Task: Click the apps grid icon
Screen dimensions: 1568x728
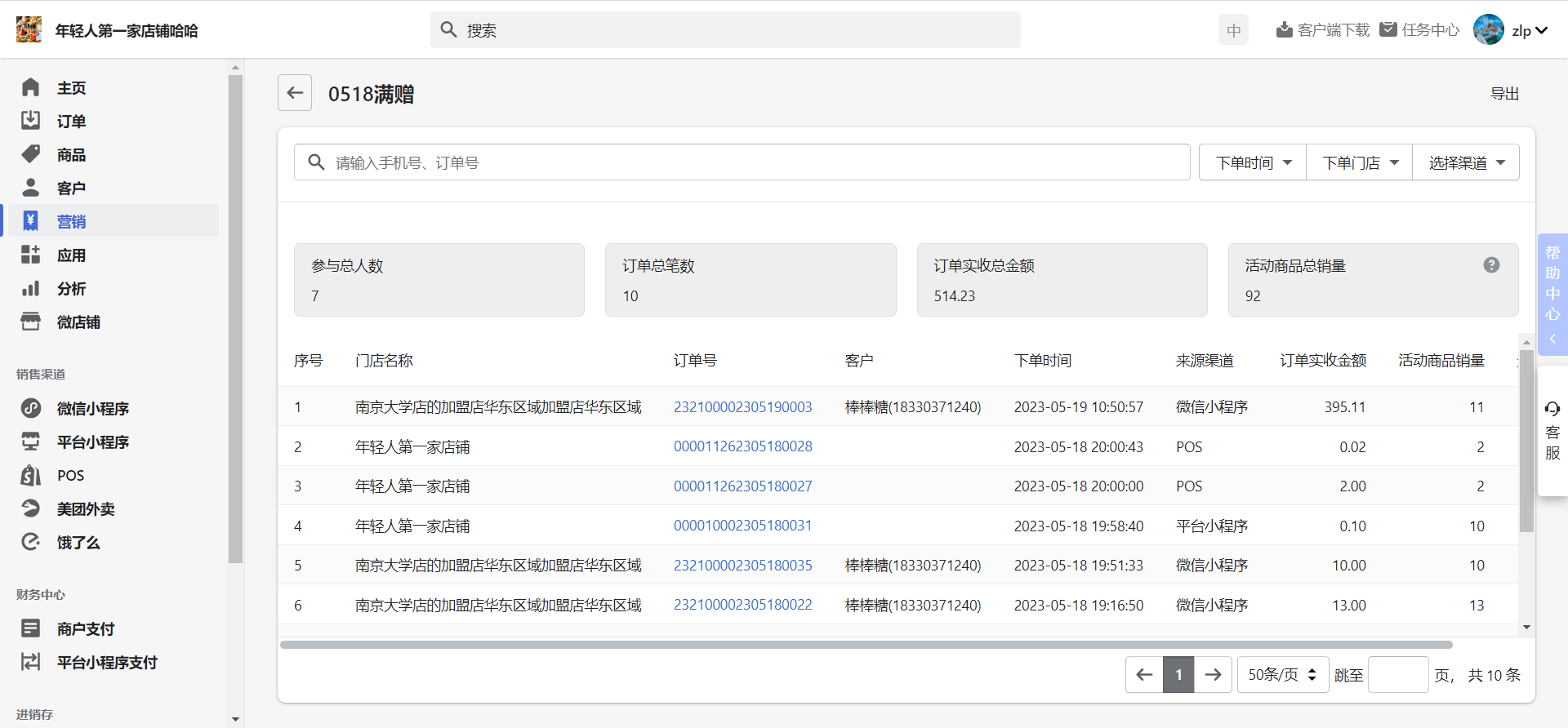Action: point(31,255)
